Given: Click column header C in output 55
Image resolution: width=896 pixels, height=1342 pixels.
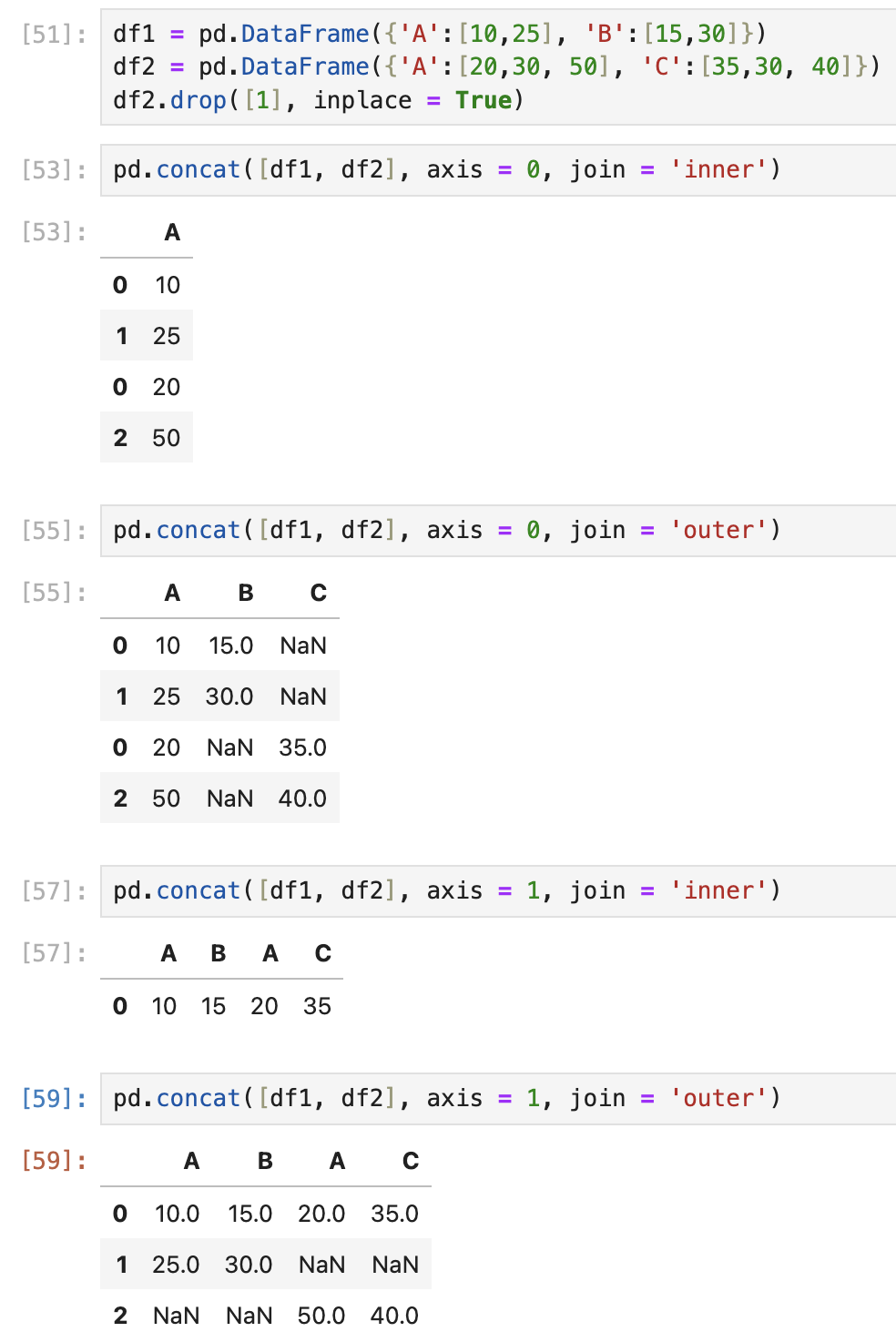Looking at the screenshot, I should 319,594.
